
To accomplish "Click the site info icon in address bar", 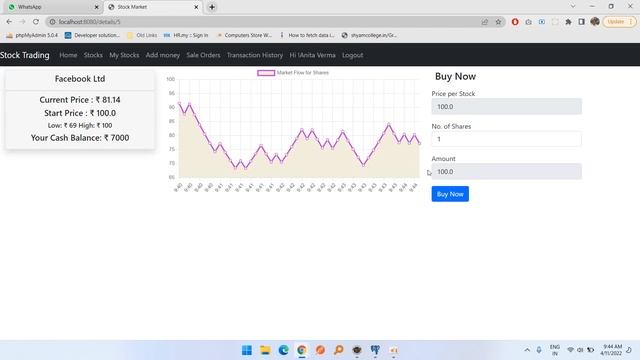I will [x=52, y=22].
